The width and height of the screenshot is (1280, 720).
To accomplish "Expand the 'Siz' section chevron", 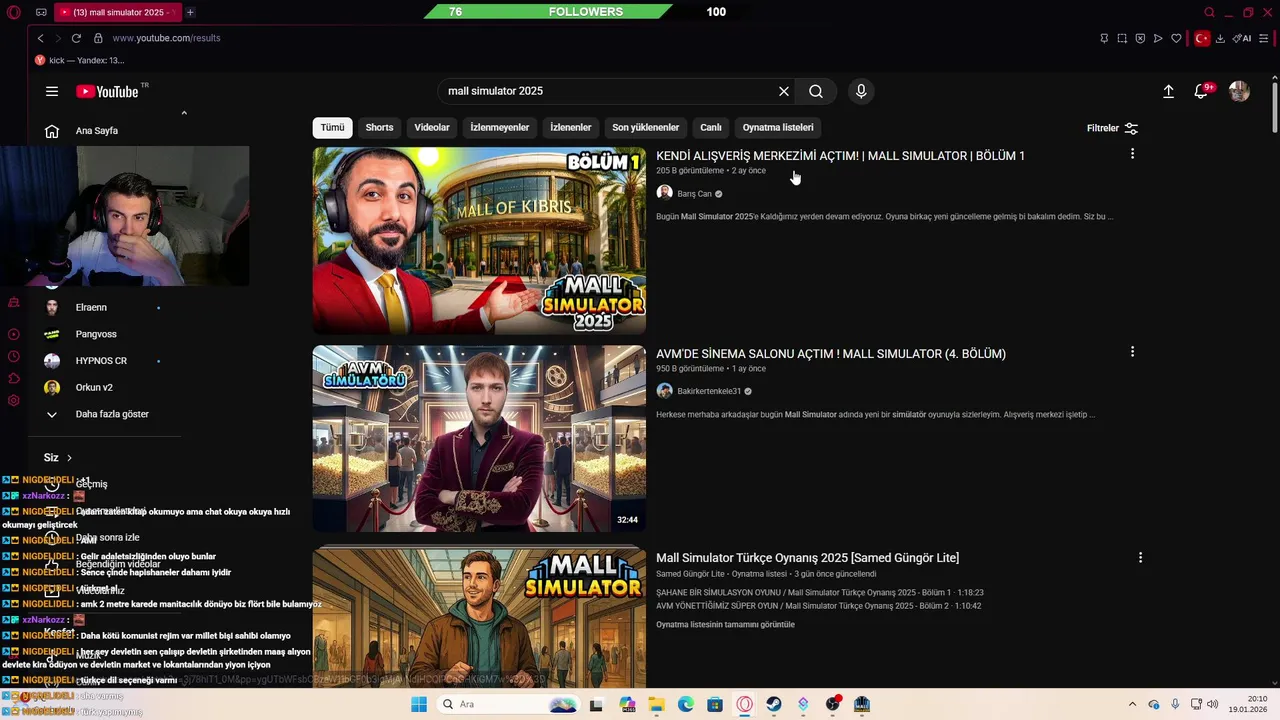I will click(69, 458).
